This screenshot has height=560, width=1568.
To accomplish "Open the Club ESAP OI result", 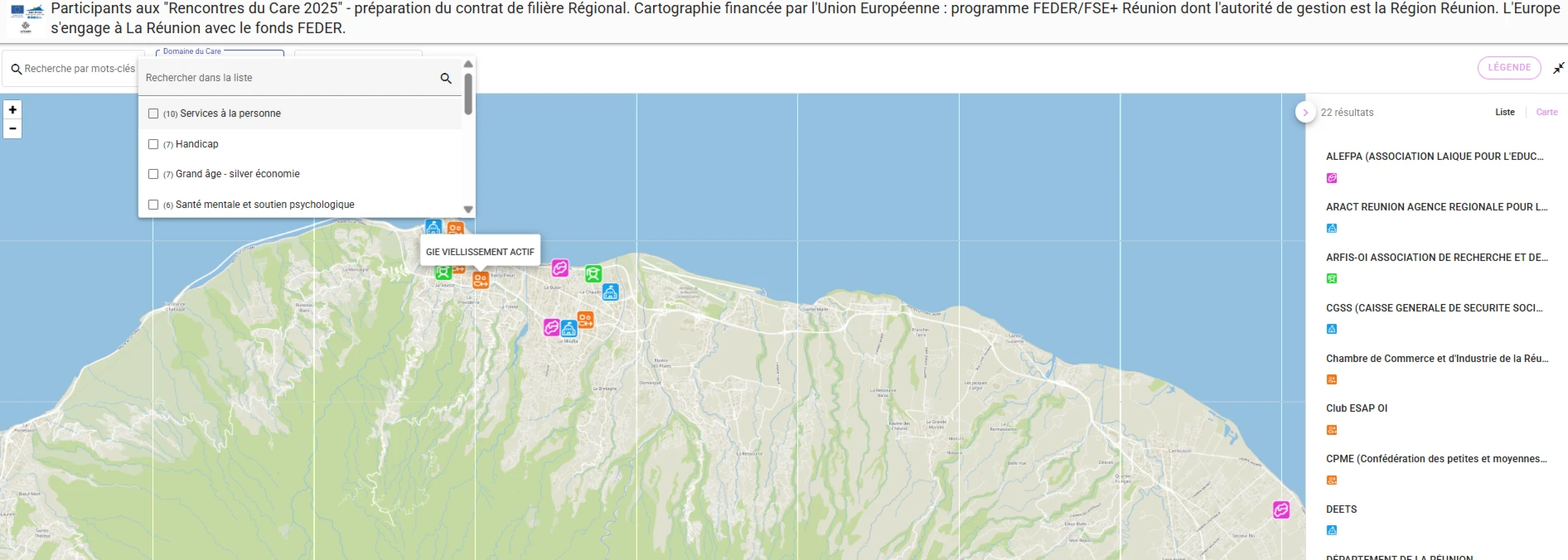I will pyautogui.click(x=1357, y=408).
